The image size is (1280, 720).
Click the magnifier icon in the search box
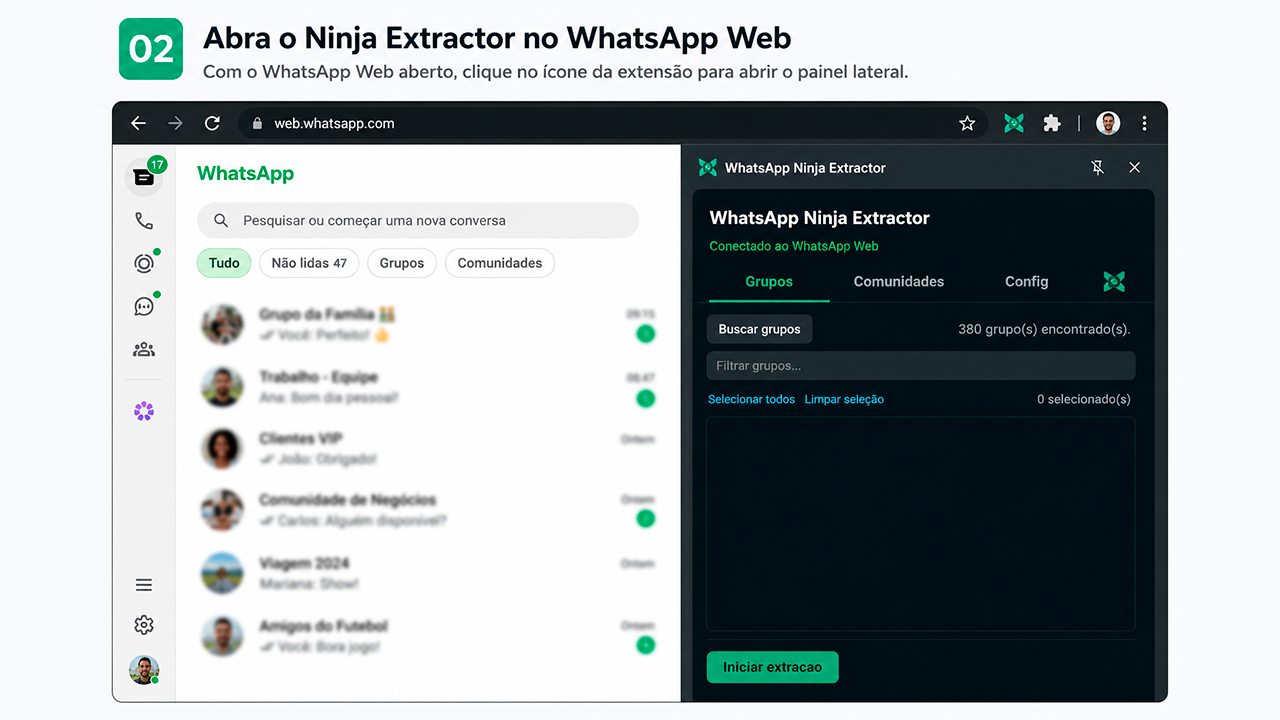coord(221,220)
